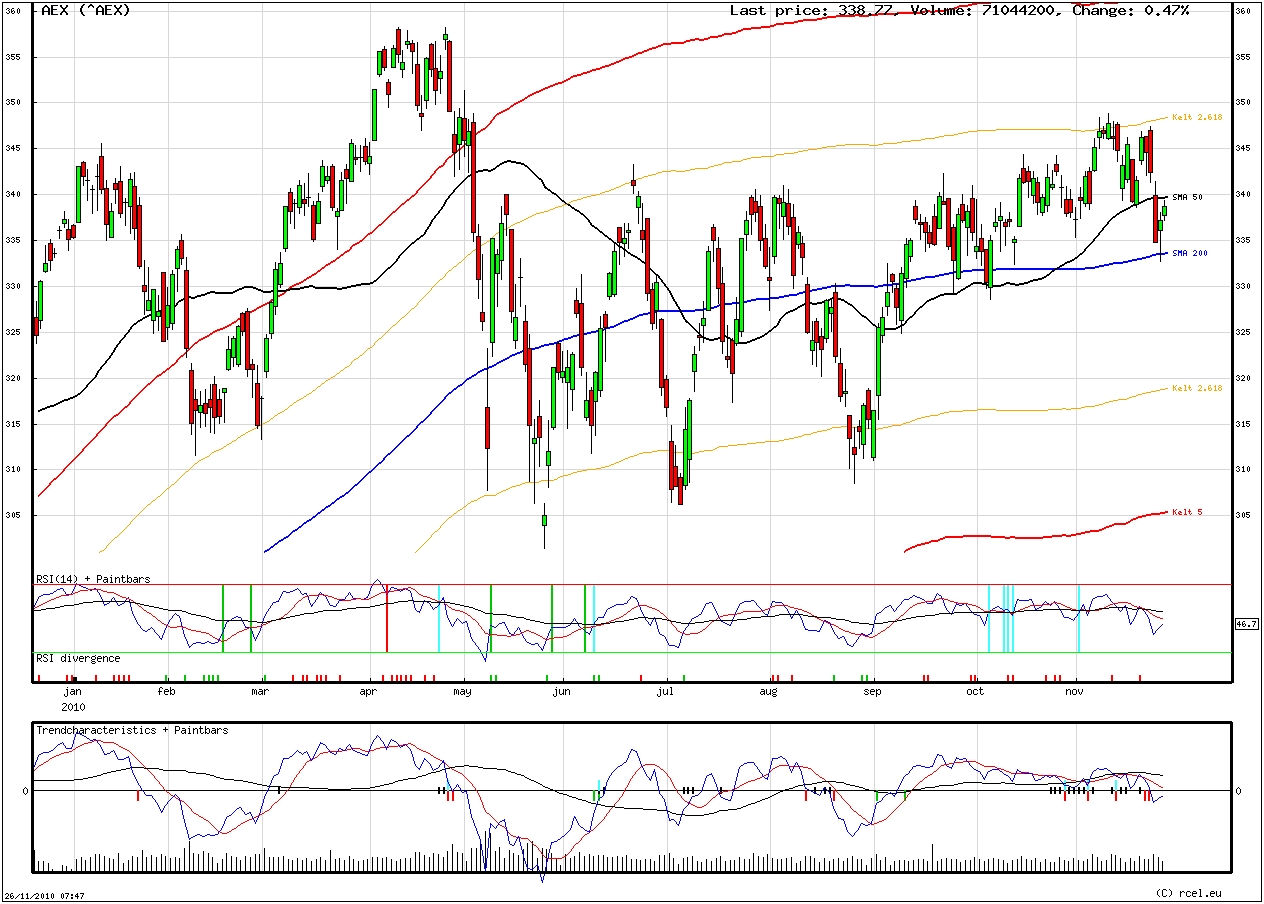
Task: Select the jan month label on time axis
Action: pyautogui.click(x=72, y=691)
